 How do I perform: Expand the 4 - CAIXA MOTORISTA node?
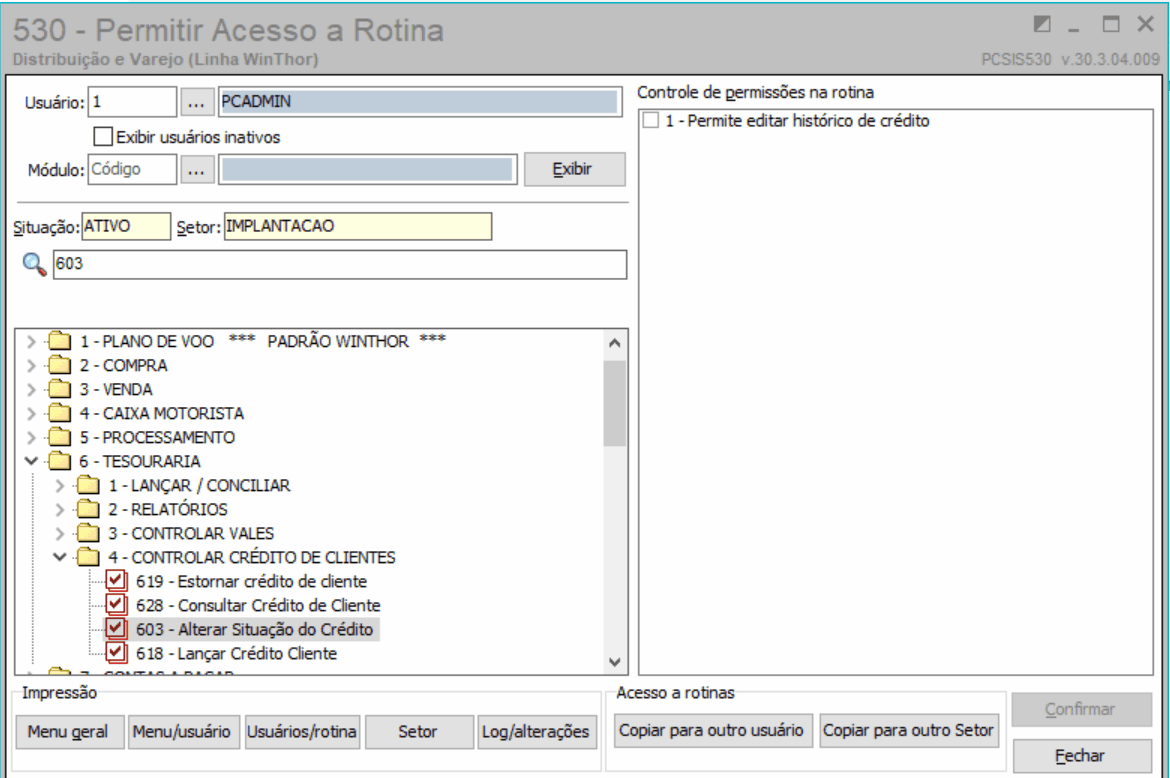pyautogui.click(x=31, y=413)
